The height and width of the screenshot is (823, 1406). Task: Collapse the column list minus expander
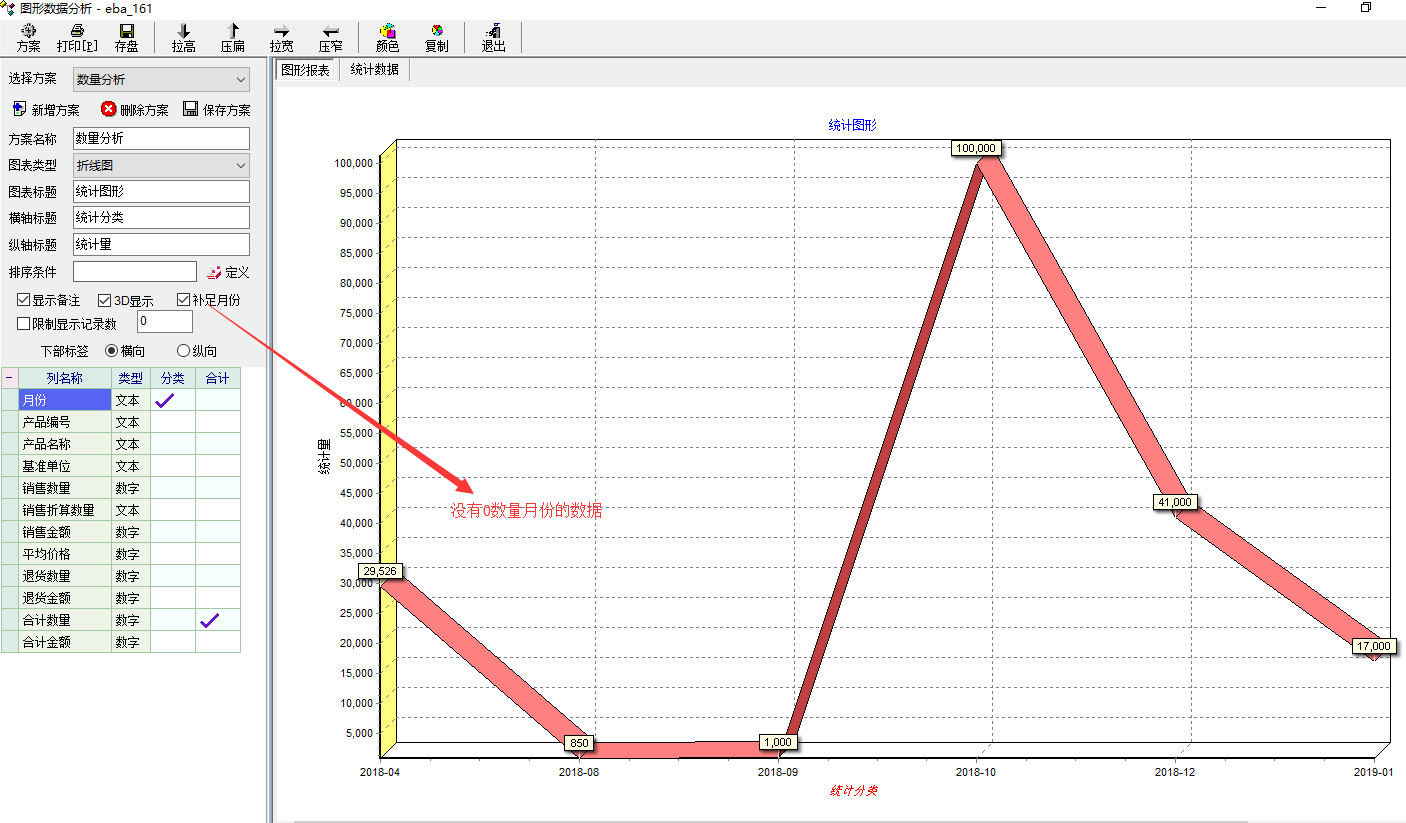9,378
